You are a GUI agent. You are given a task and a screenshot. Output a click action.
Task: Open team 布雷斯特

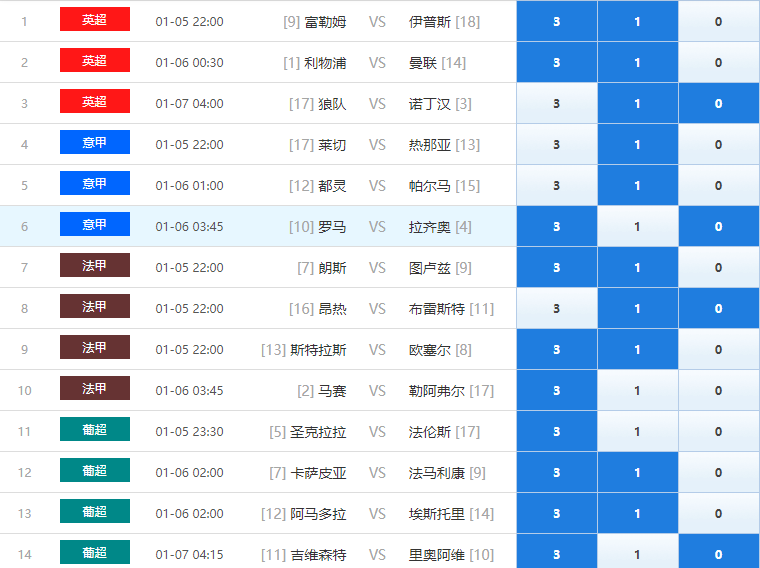437,309
